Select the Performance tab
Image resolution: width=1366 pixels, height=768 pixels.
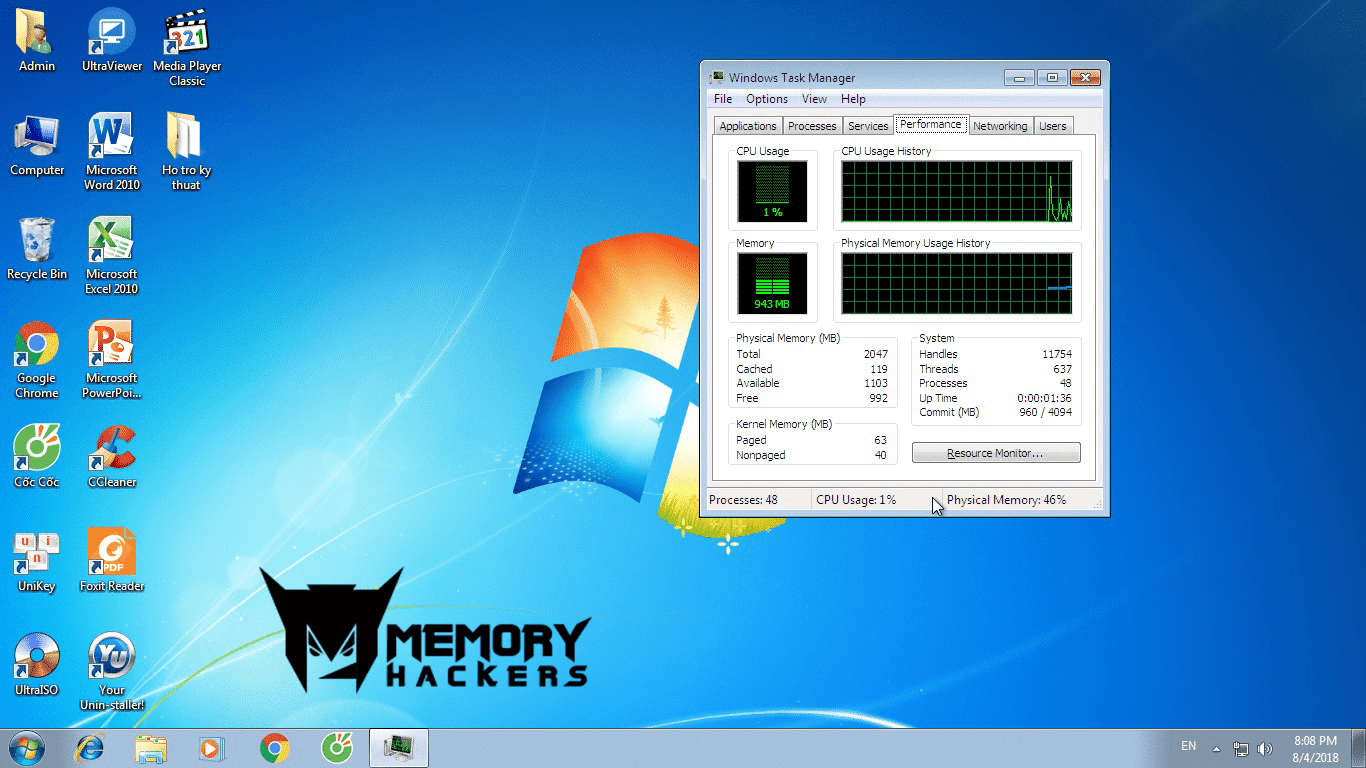click(931, 124)
